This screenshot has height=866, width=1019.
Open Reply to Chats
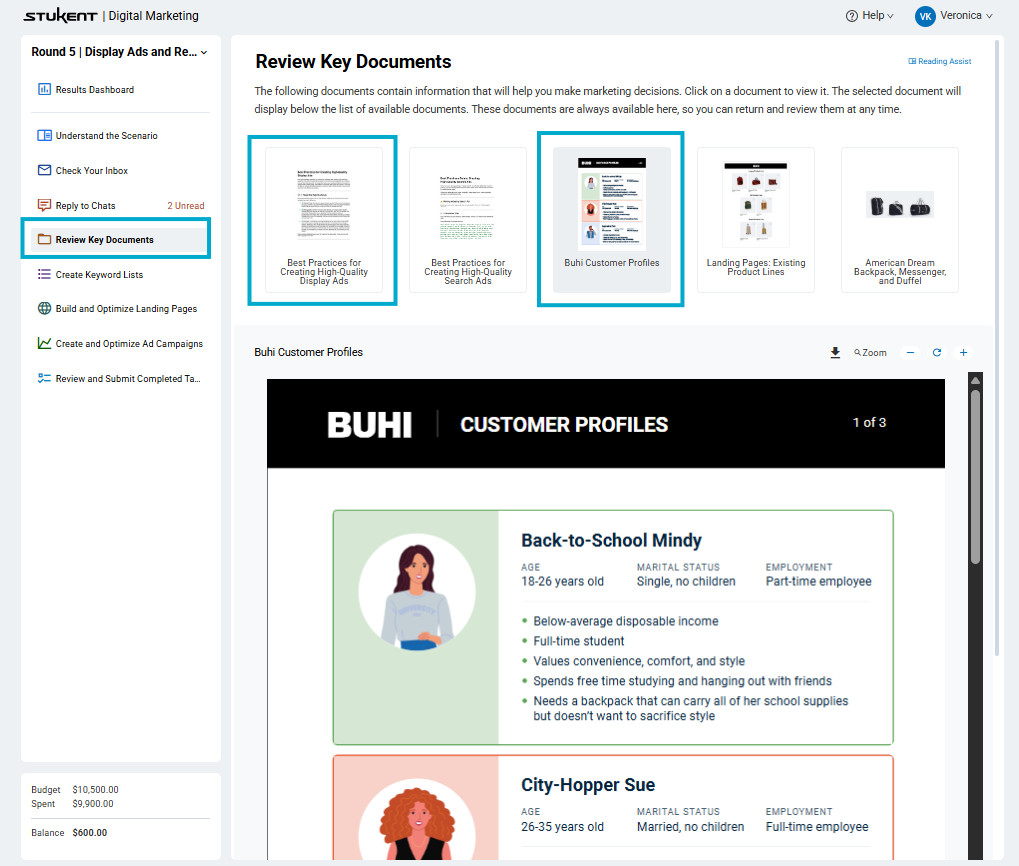(x=85, y=206)
